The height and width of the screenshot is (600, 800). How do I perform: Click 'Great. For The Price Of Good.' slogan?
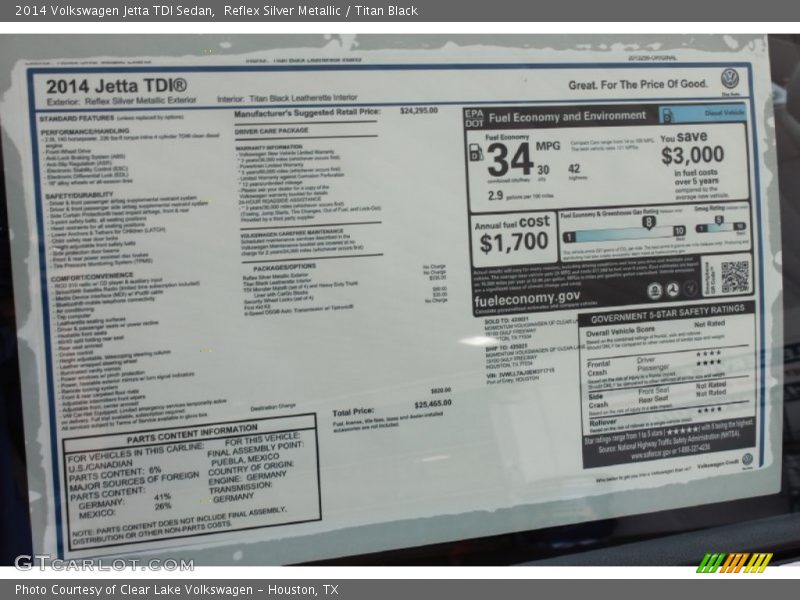click(638, 85)
